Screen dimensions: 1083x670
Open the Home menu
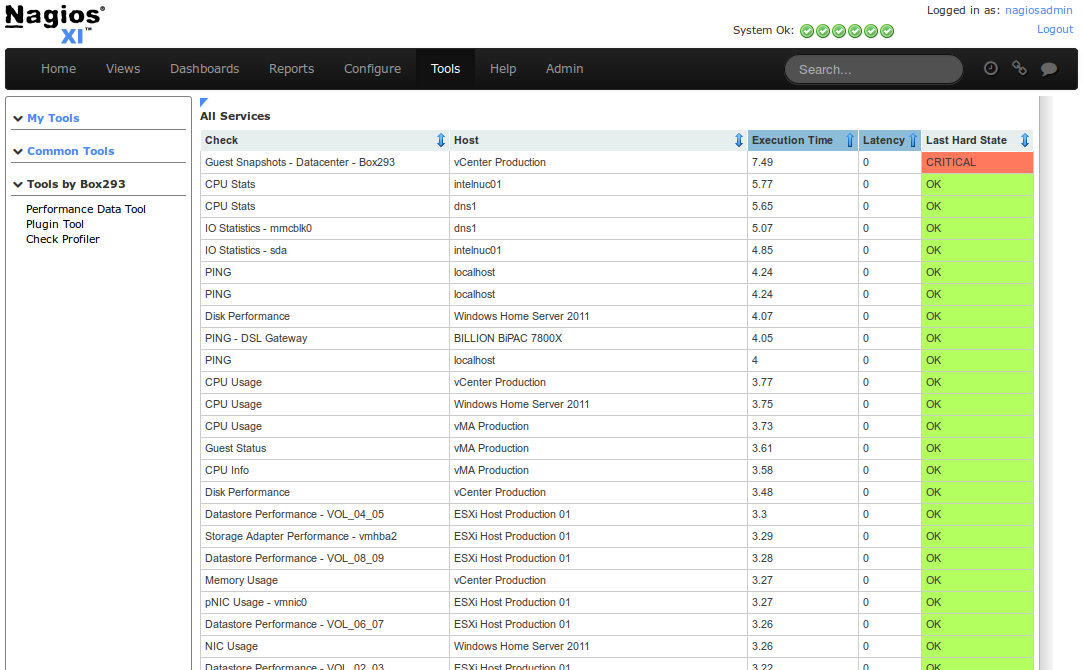58,68
